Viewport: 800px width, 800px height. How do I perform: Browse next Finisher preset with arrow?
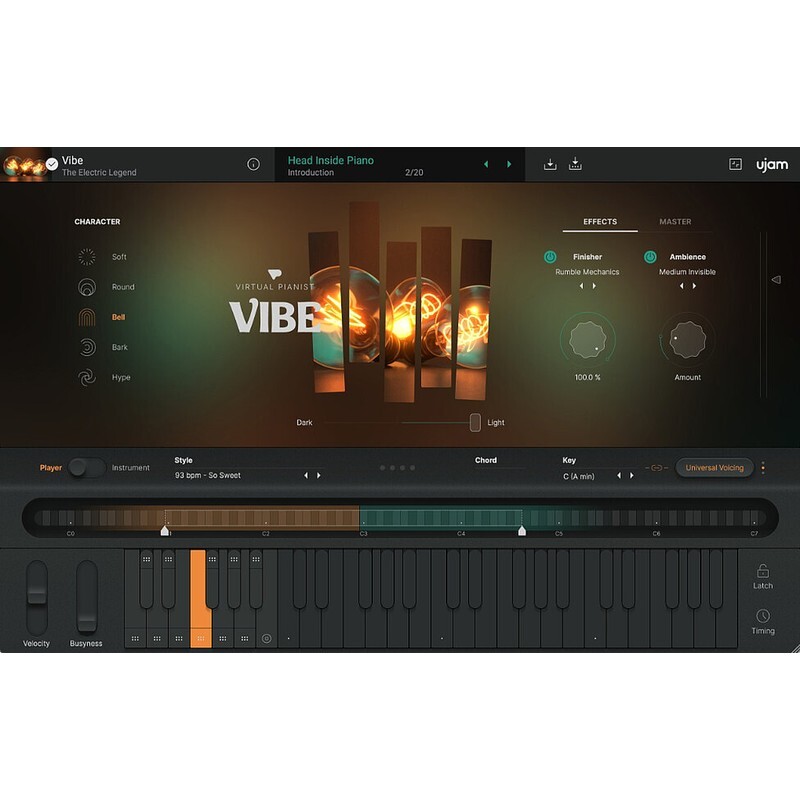(595, 285)
